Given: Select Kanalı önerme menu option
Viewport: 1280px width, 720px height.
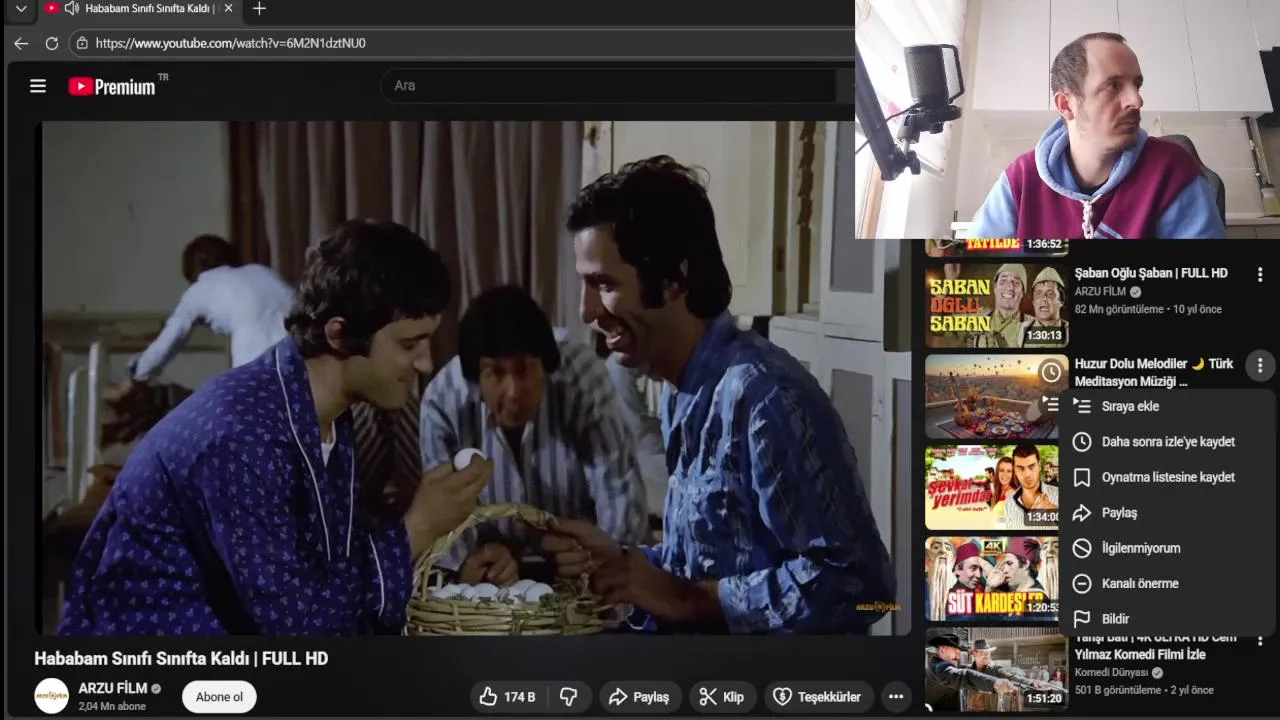Looking at the screenshot, I should pyautogui.click(x=1167, y=584).
